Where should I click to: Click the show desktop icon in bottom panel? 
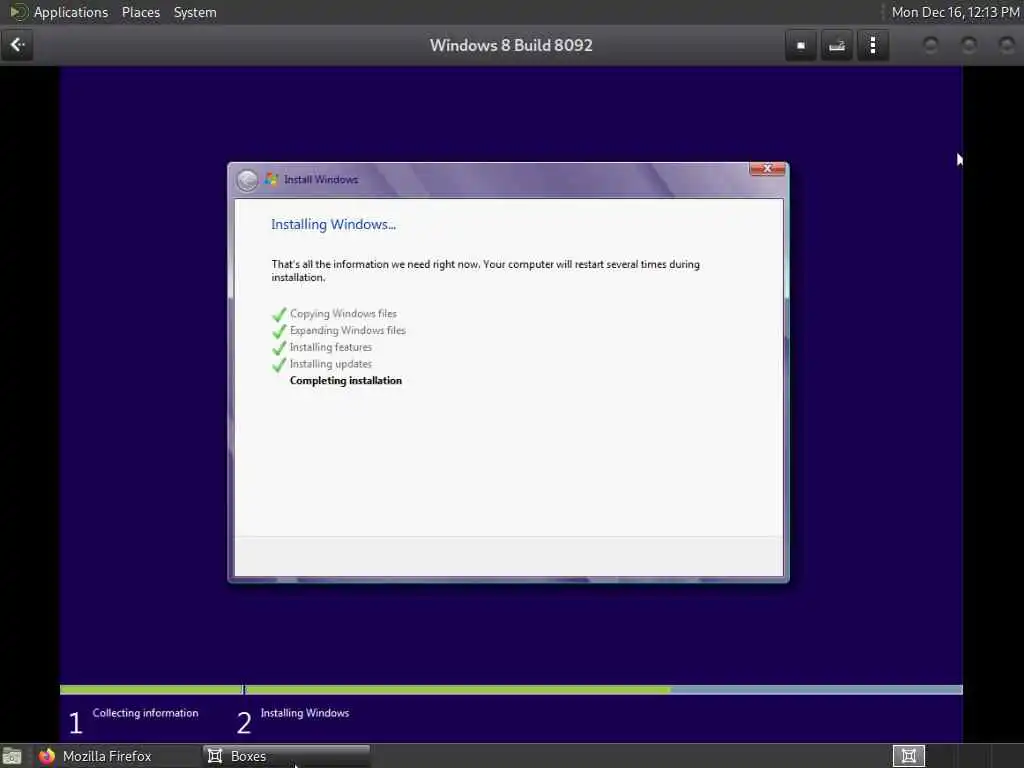[x=12, y=756]
